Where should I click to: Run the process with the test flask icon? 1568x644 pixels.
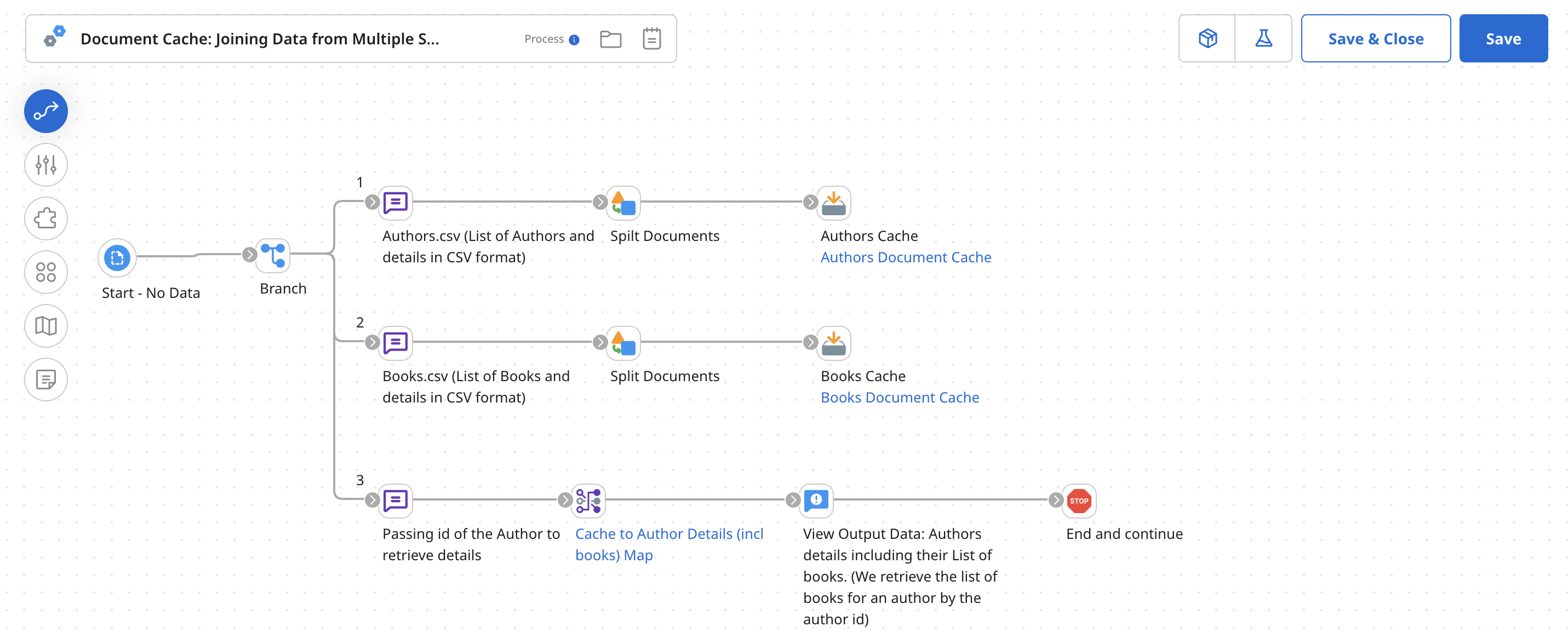(x=1263, y=38)
